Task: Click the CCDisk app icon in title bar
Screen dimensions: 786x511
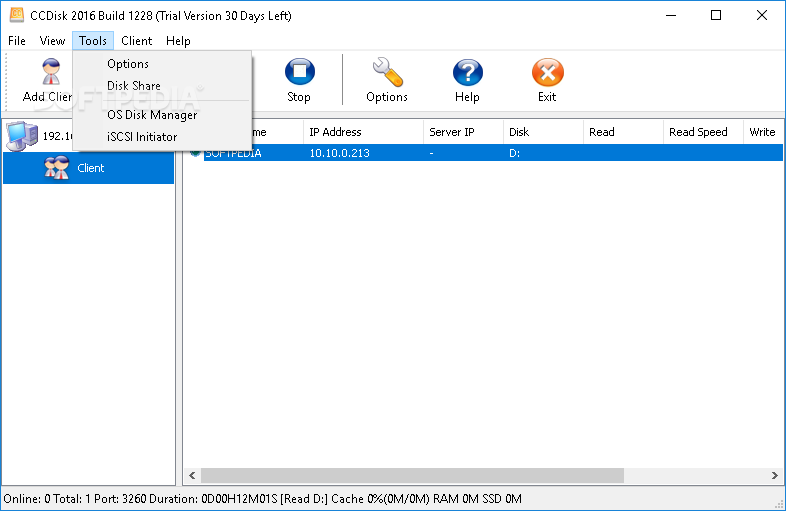Action: (x=17, y=15)
